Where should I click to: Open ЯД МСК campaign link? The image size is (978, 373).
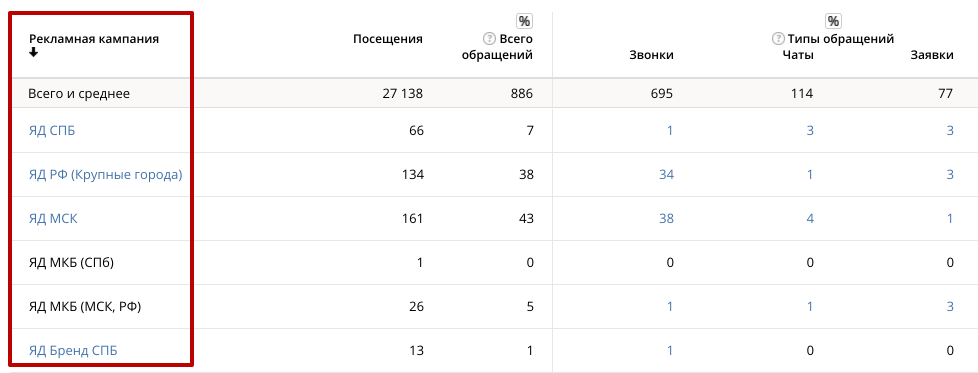(53, 219)
